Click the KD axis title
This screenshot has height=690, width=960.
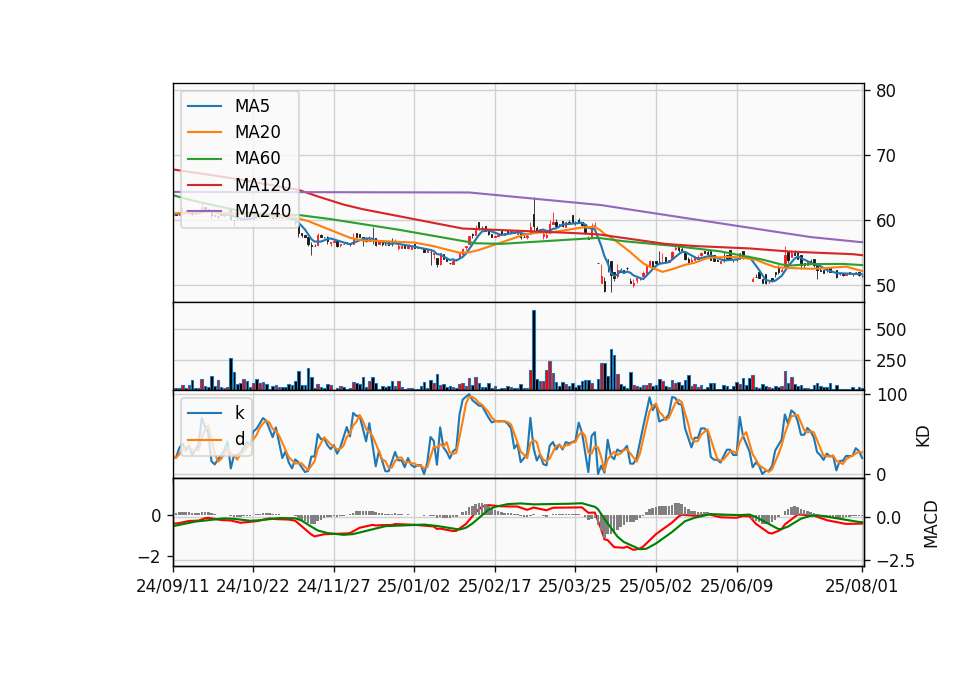click(923, 437)
